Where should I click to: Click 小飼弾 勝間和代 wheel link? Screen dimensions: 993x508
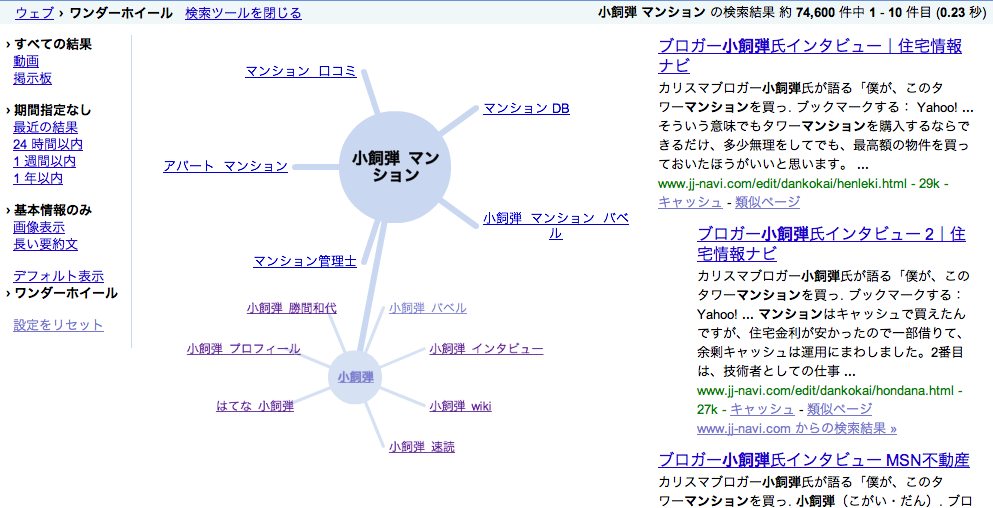[292, 308]
